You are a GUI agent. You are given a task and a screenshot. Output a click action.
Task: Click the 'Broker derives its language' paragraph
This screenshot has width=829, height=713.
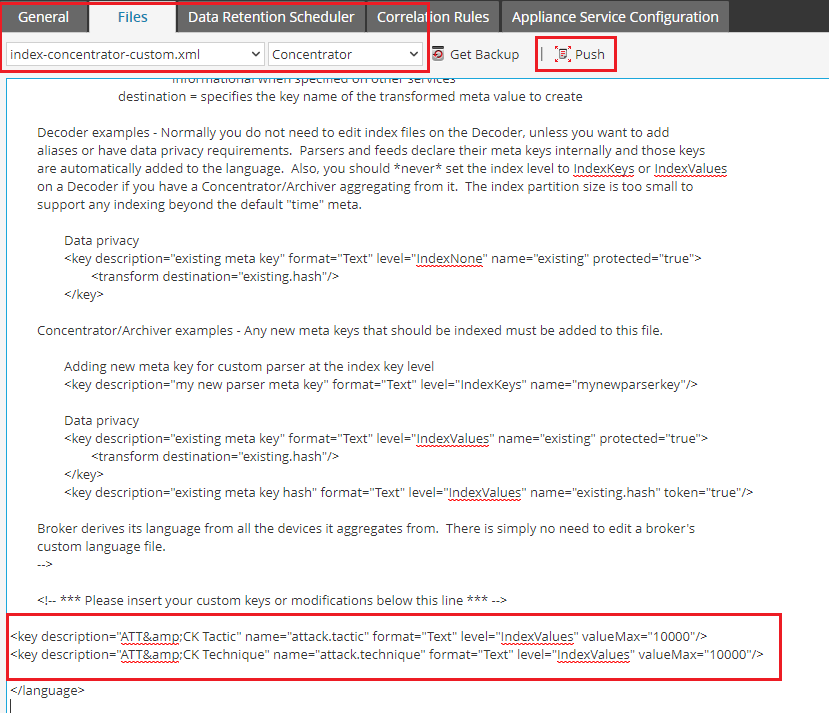point(365,528)
